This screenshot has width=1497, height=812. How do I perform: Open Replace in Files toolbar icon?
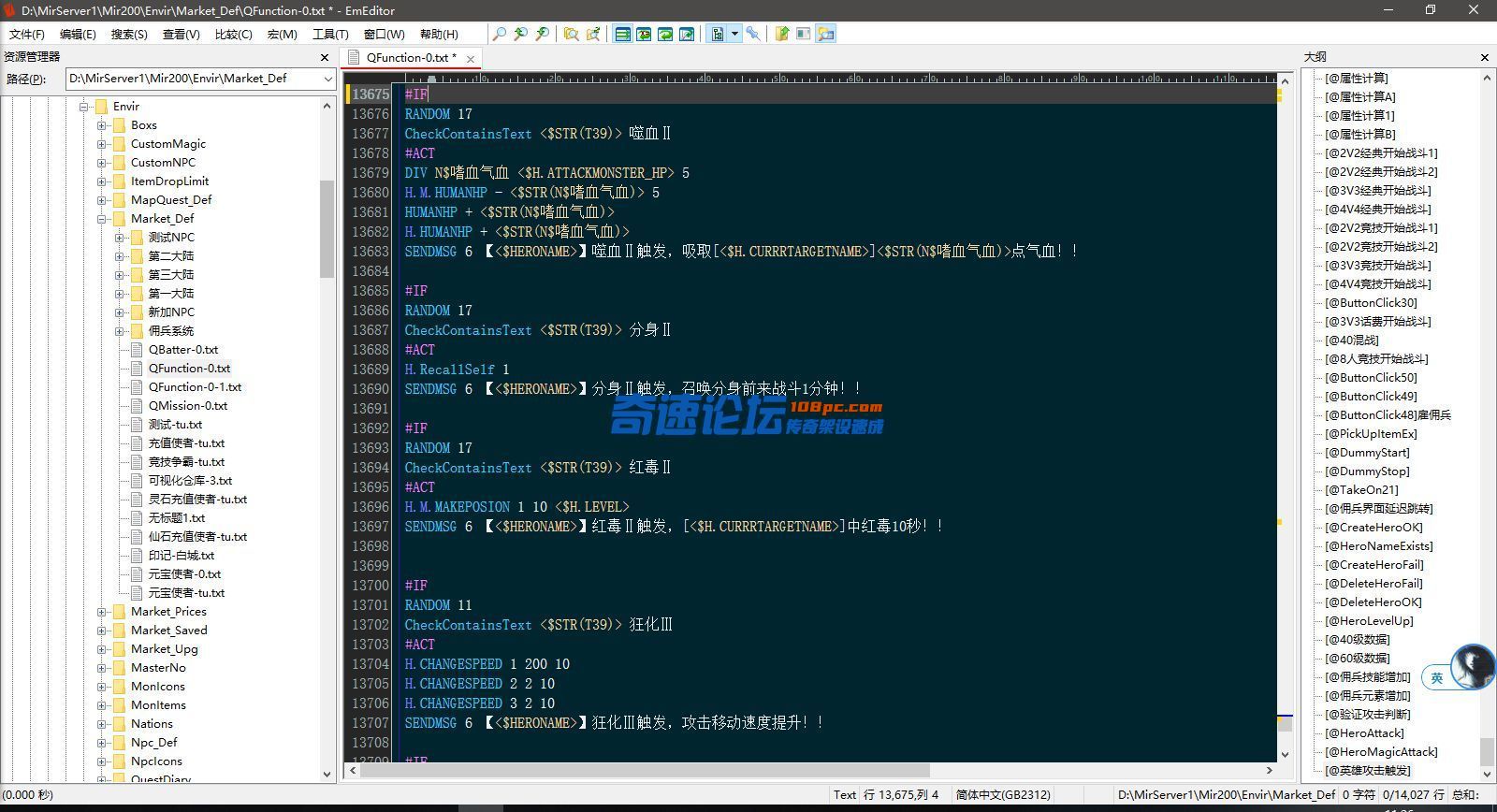[593, 34]
